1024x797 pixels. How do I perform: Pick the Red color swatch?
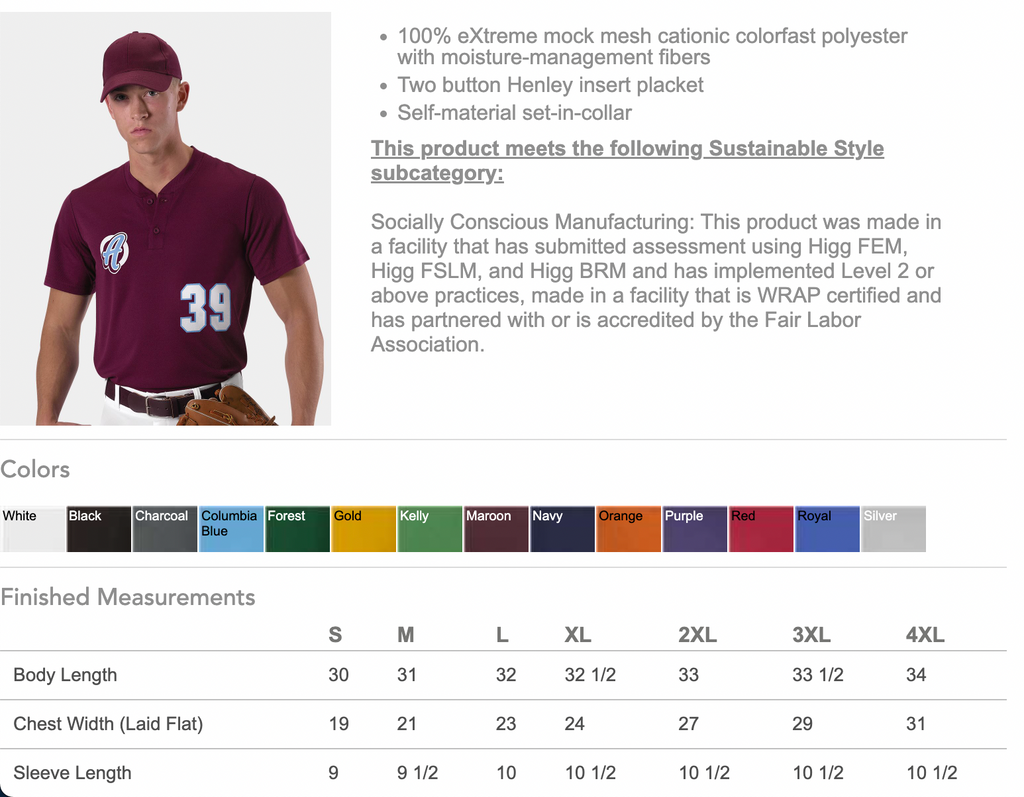[760, 529]
